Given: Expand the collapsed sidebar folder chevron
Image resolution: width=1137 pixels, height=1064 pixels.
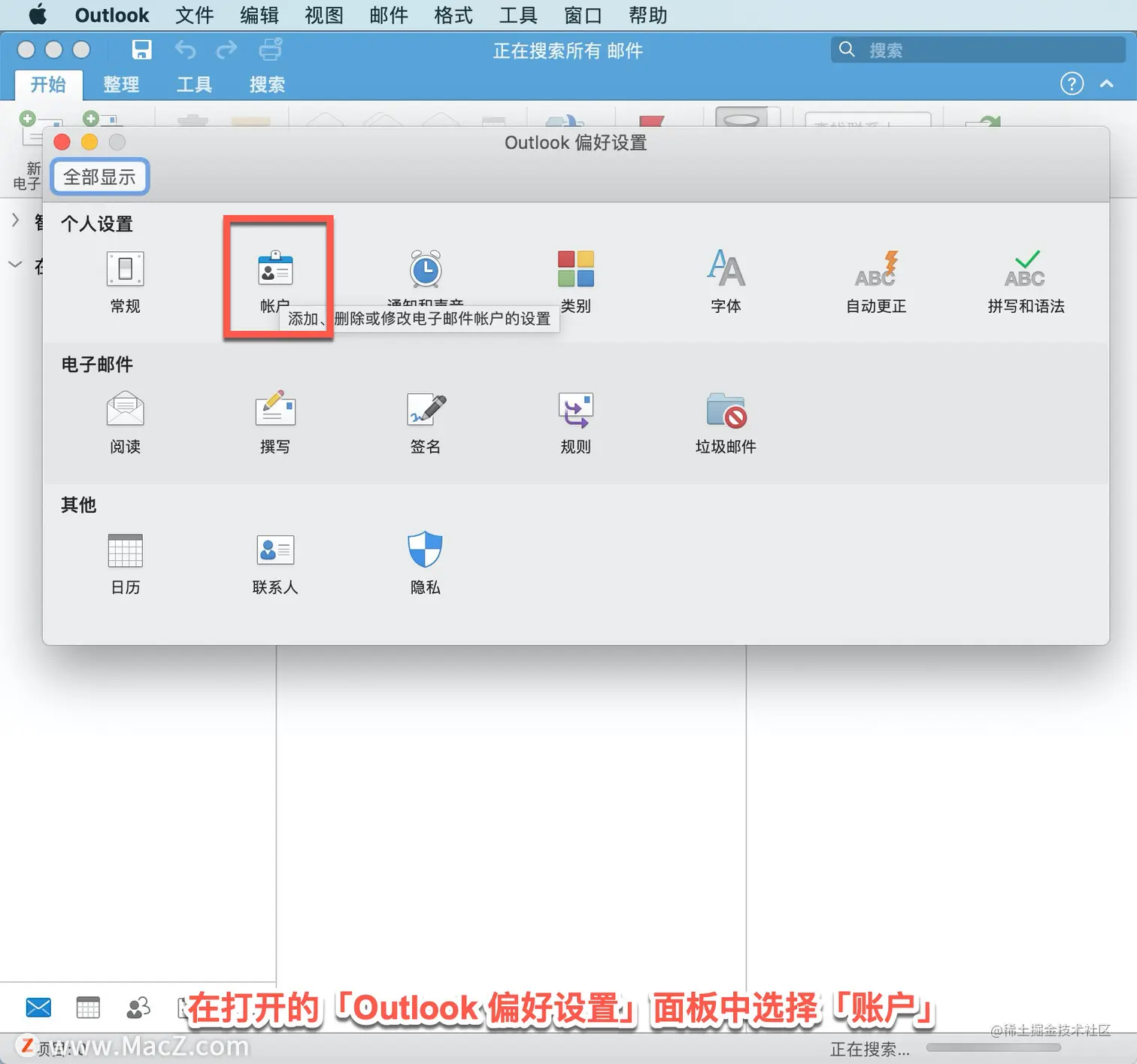Looking at the screenshot, I should [x=15, y=220].
